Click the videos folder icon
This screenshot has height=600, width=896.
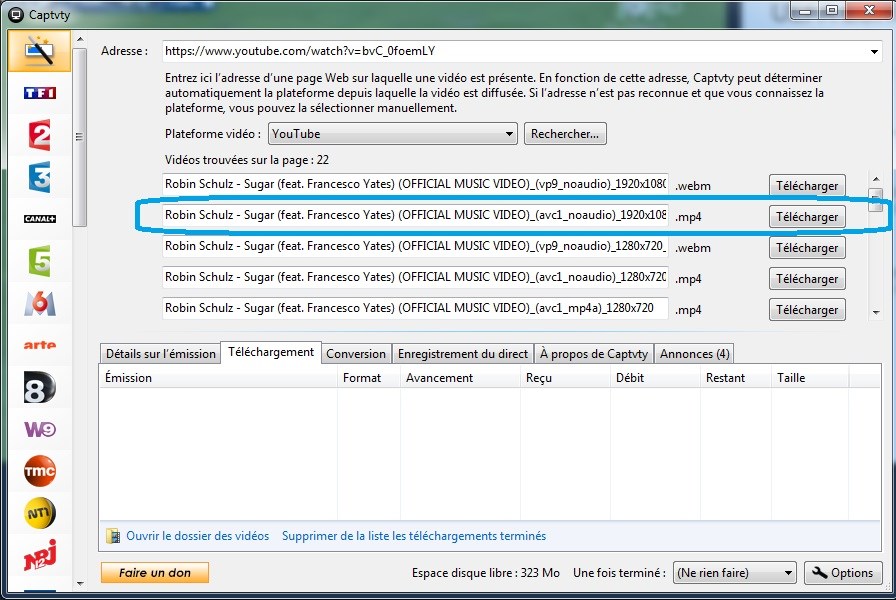113,536
